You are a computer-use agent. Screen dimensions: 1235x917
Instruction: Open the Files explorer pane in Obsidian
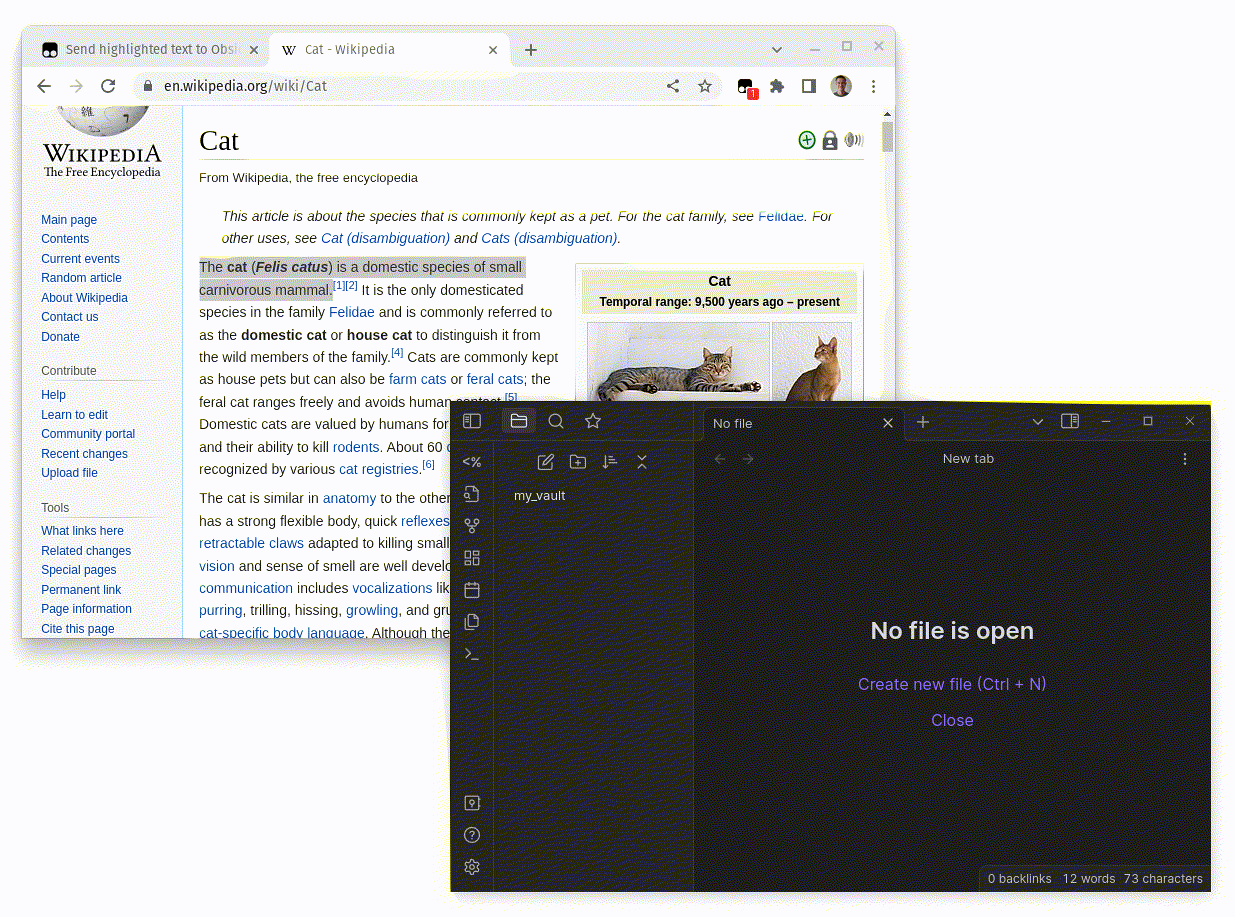tap(518, 421)
